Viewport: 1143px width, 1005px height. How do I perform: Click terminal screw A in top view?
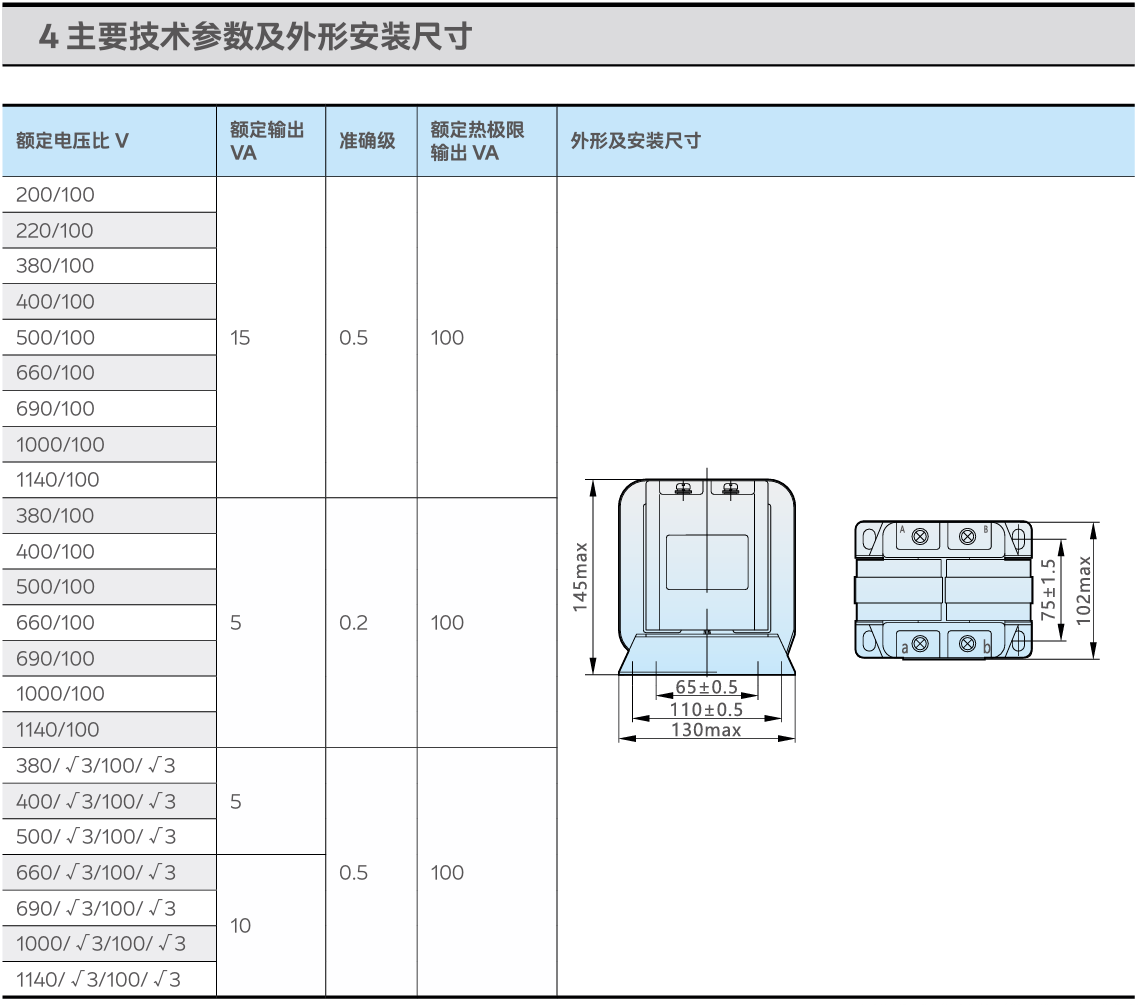[921, 537]
